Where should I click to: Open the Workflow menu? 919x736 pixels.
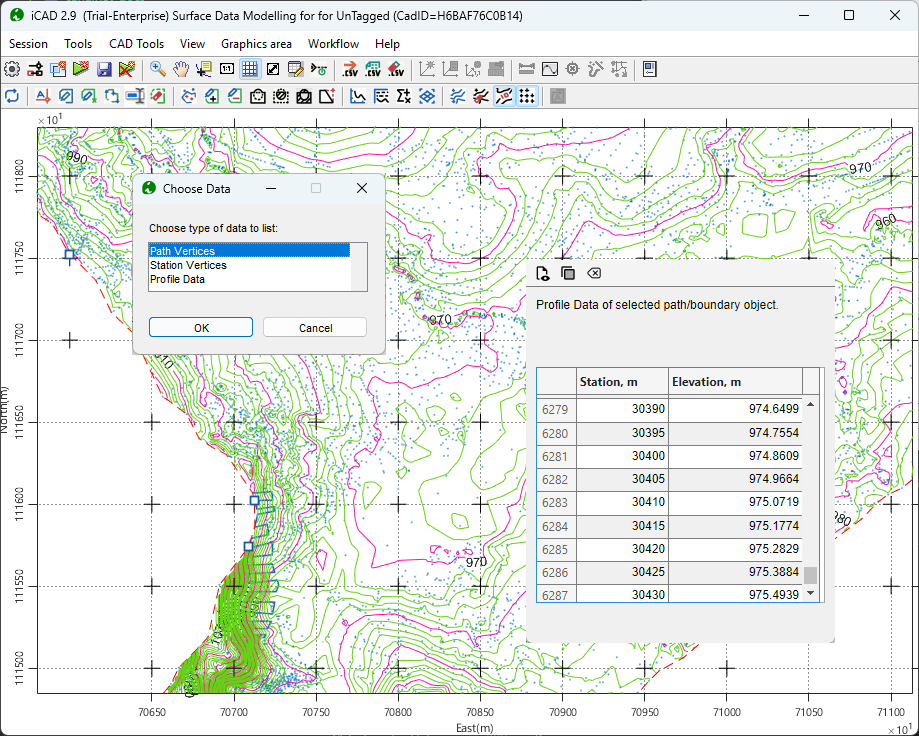pyautogui.click(x=333, y=44)
